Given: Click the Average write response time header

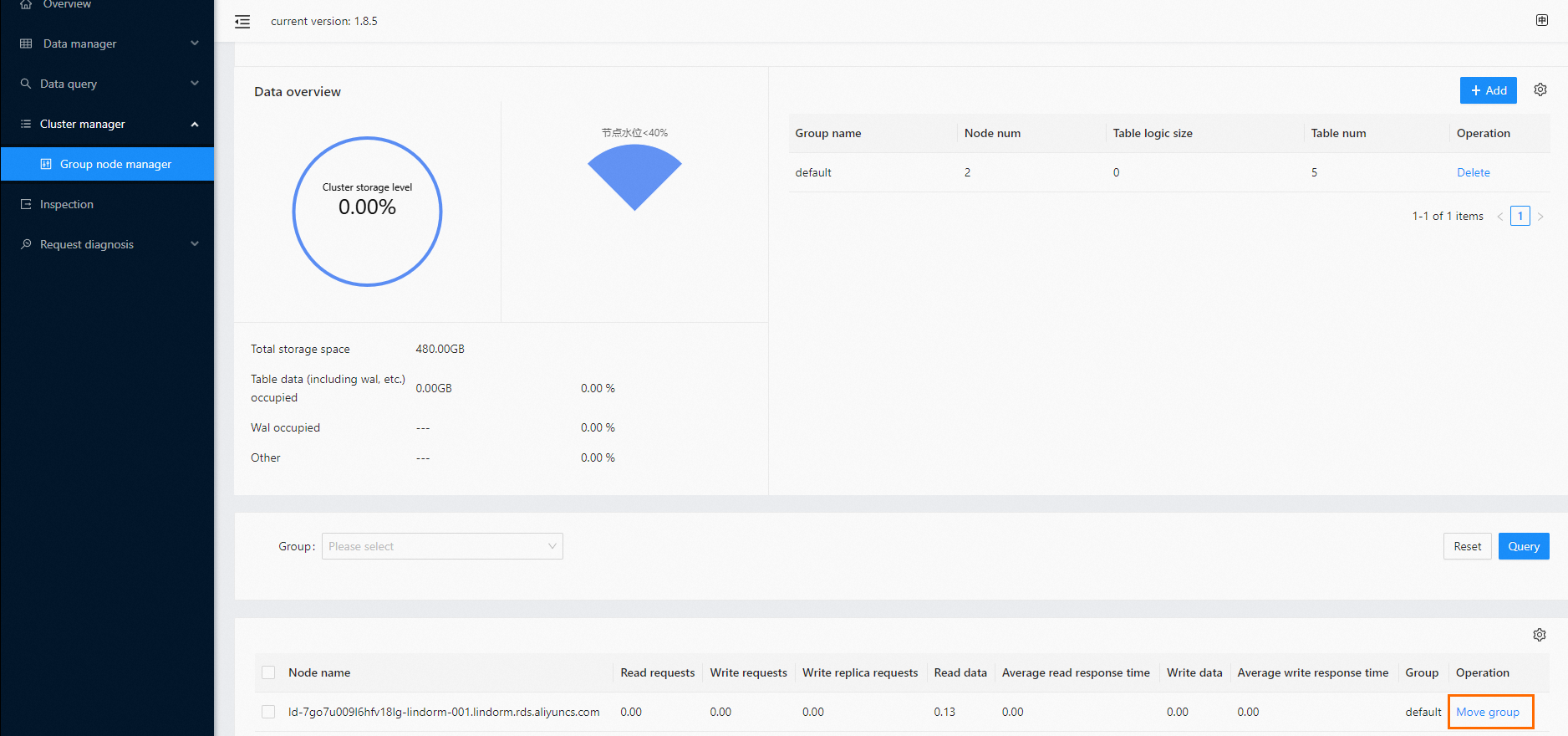Looking at the screenshot, I should pyautogui.click(x=1312, y=672).
